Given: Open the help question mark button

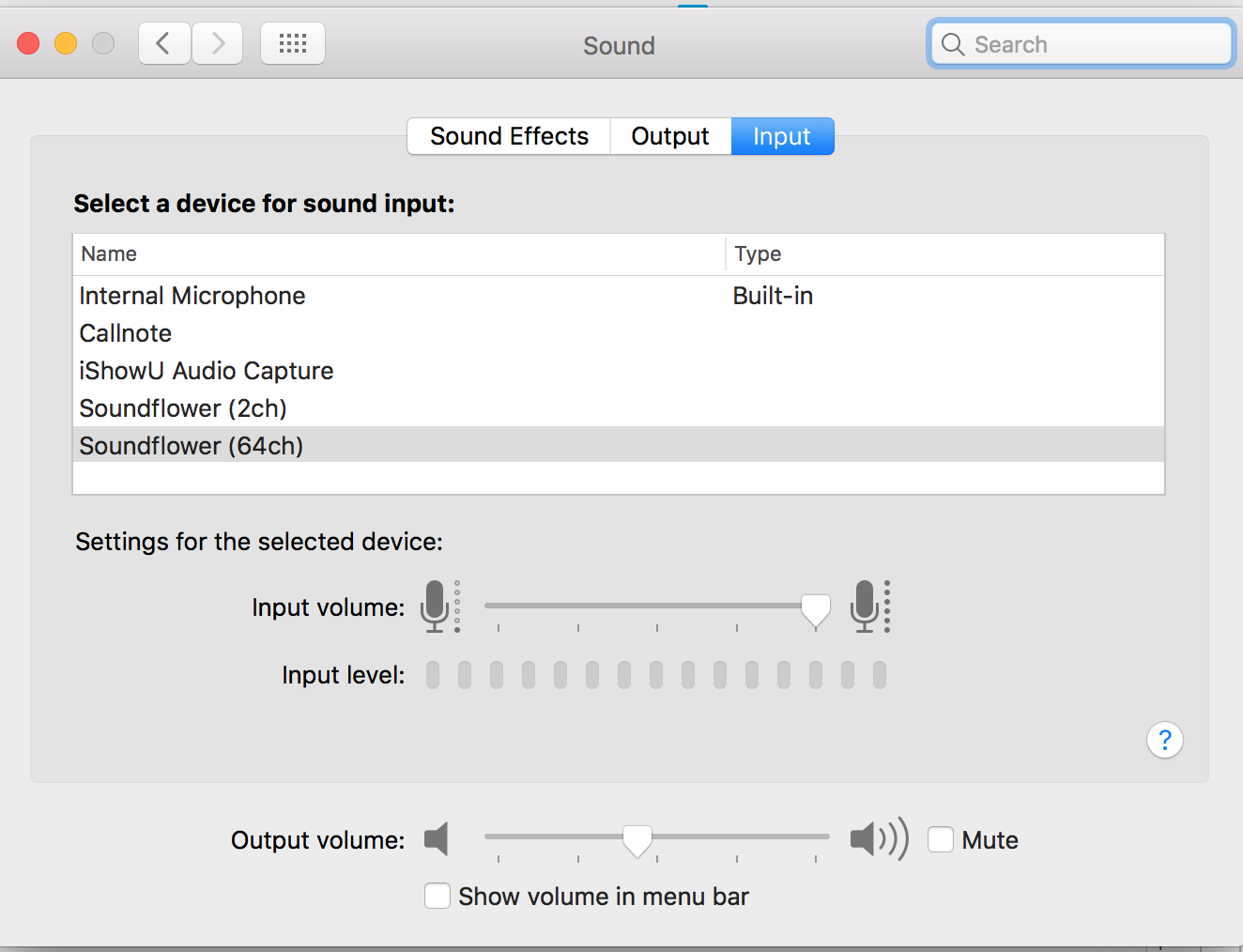Looking at the screenshot, I should coord(1164,741).
